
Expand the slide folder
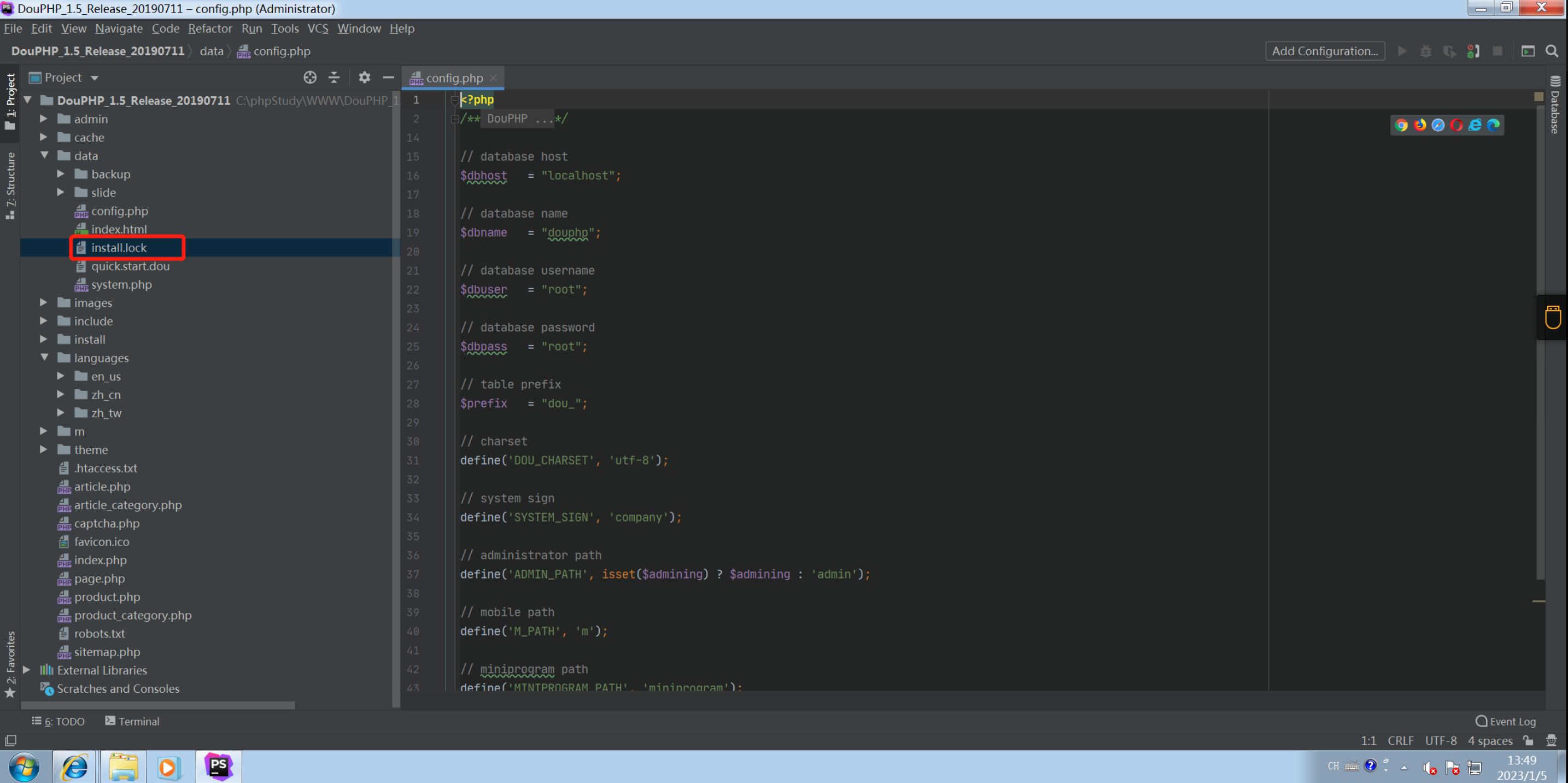coord(60,192)
